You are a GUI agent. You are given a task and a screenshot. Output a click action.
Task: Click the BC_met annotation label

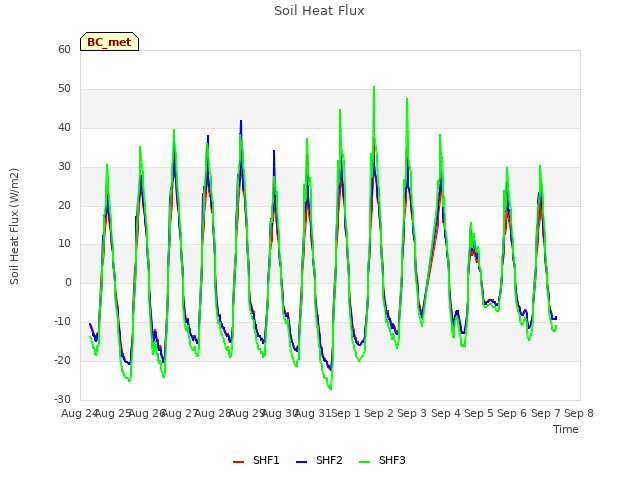[109, 42]
